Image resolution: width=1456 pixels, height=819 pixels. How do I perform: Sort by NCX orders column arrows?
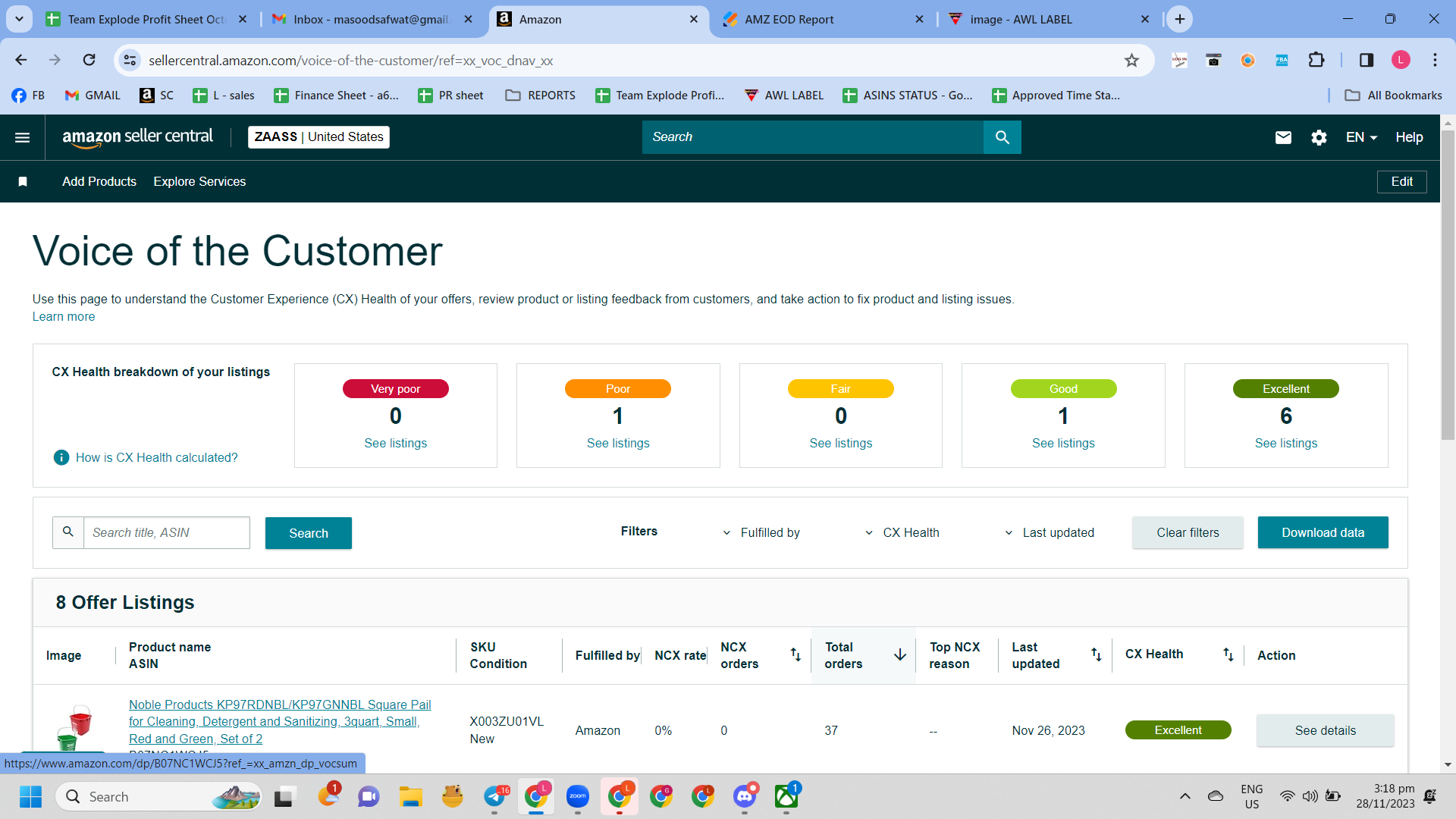(x=795, y=654)
